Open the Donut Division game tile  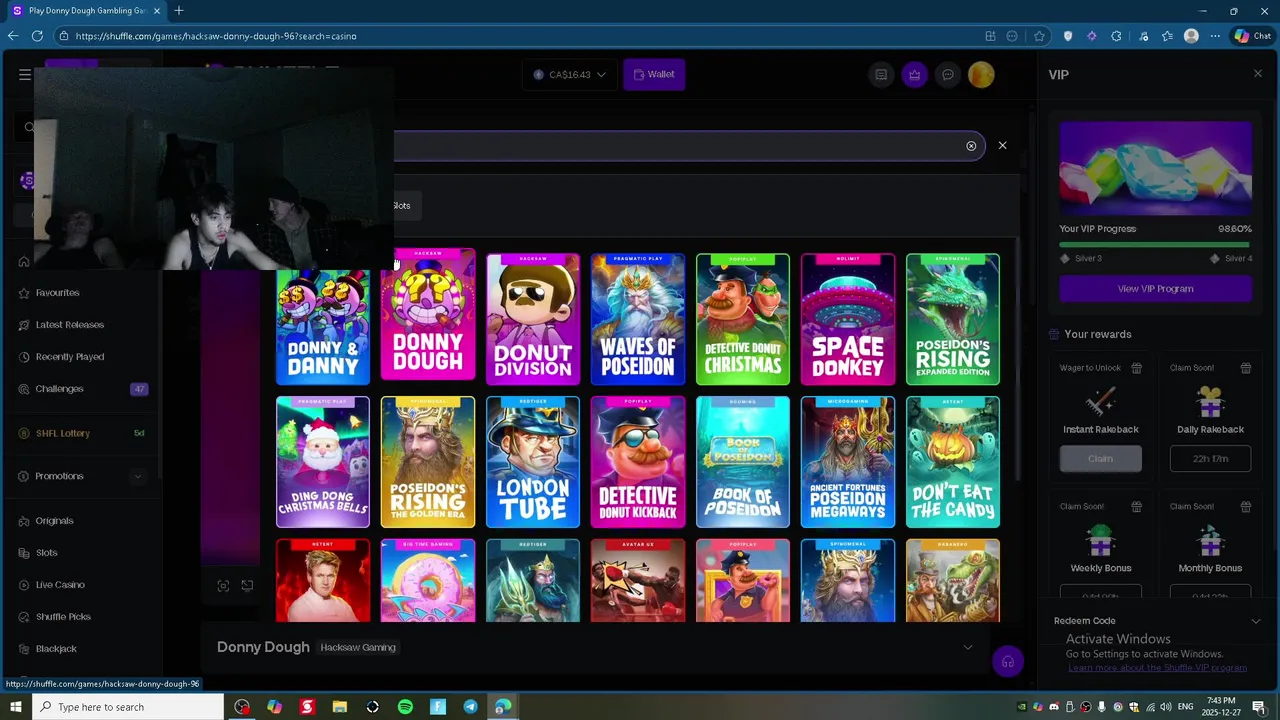[533, 319]
